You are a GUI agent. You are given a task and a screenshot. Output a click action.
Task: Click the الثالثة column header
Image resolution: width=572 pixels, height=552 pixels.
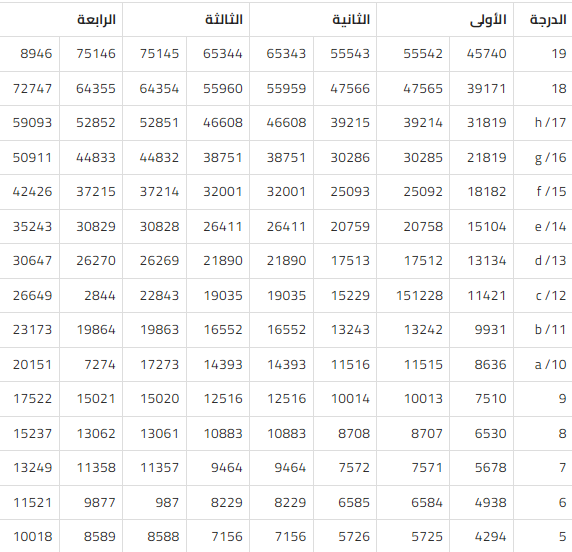(186, 19)
